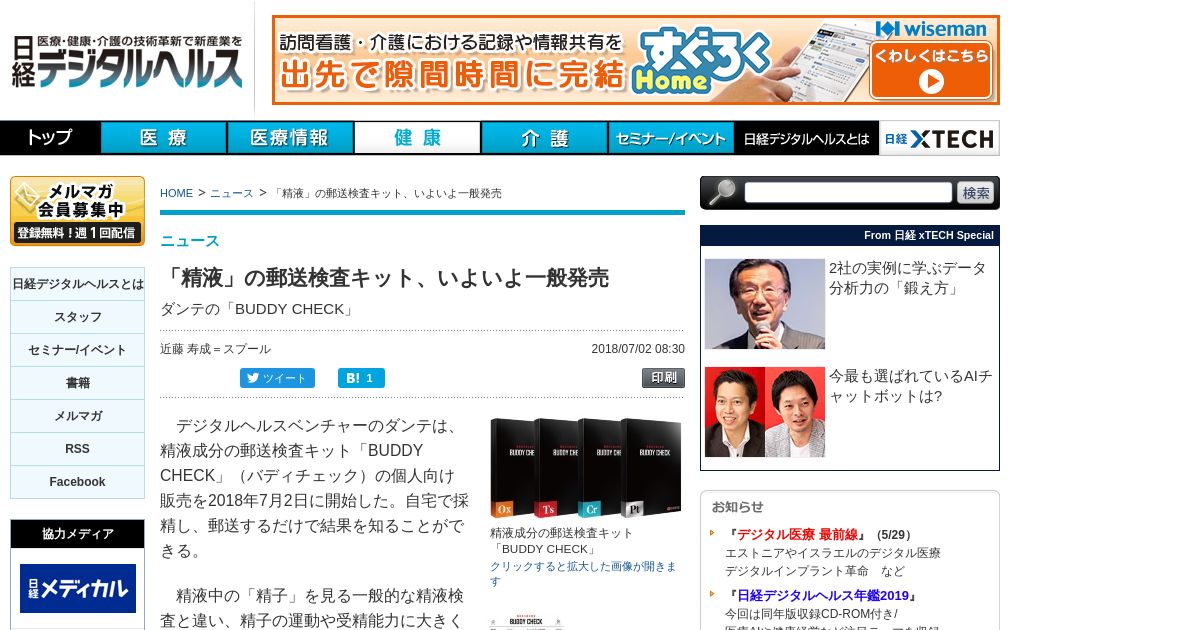Open 書籍 in the sidebar menu
Screen dimensions: 1200x630
(x=77, y=383)
